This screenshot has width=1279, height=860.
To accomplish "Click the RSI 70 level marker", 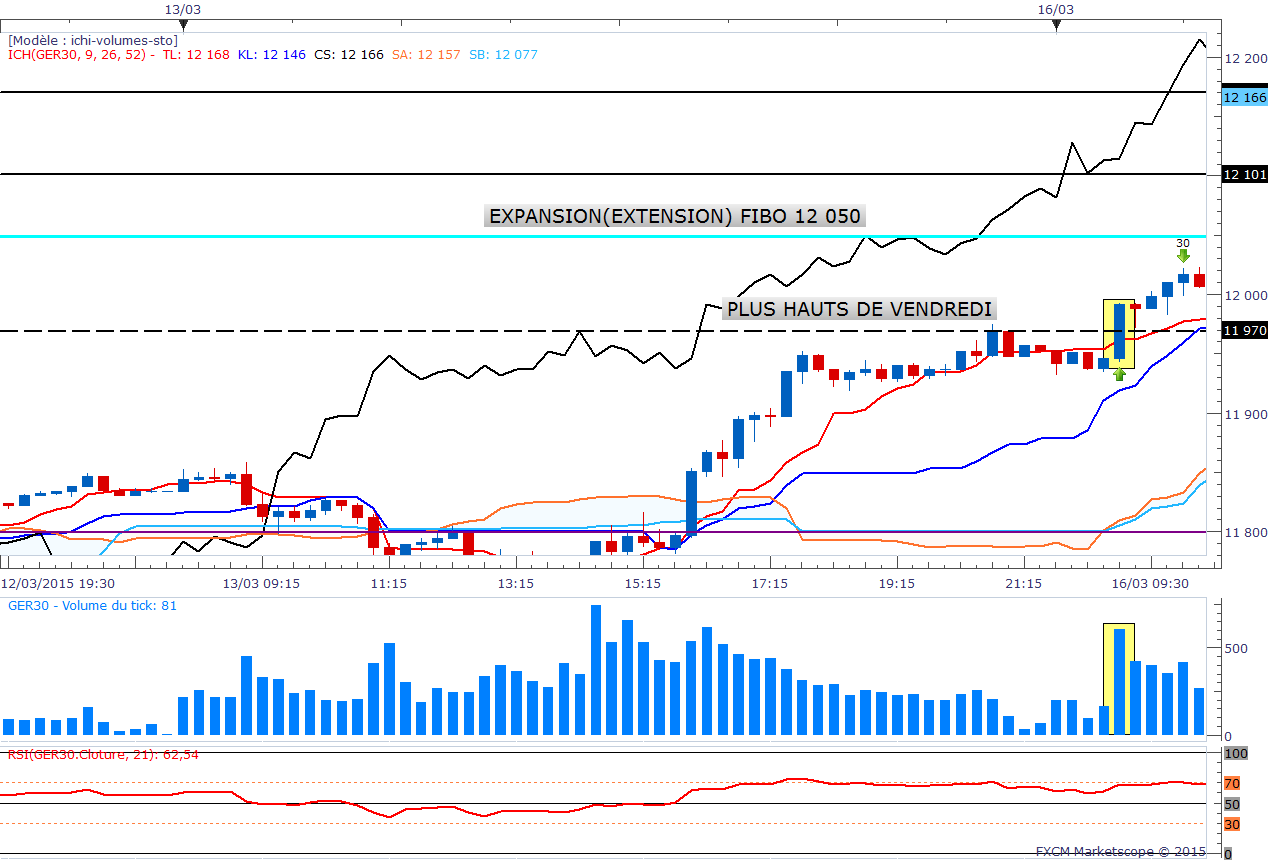I will tap(1232, 783).
